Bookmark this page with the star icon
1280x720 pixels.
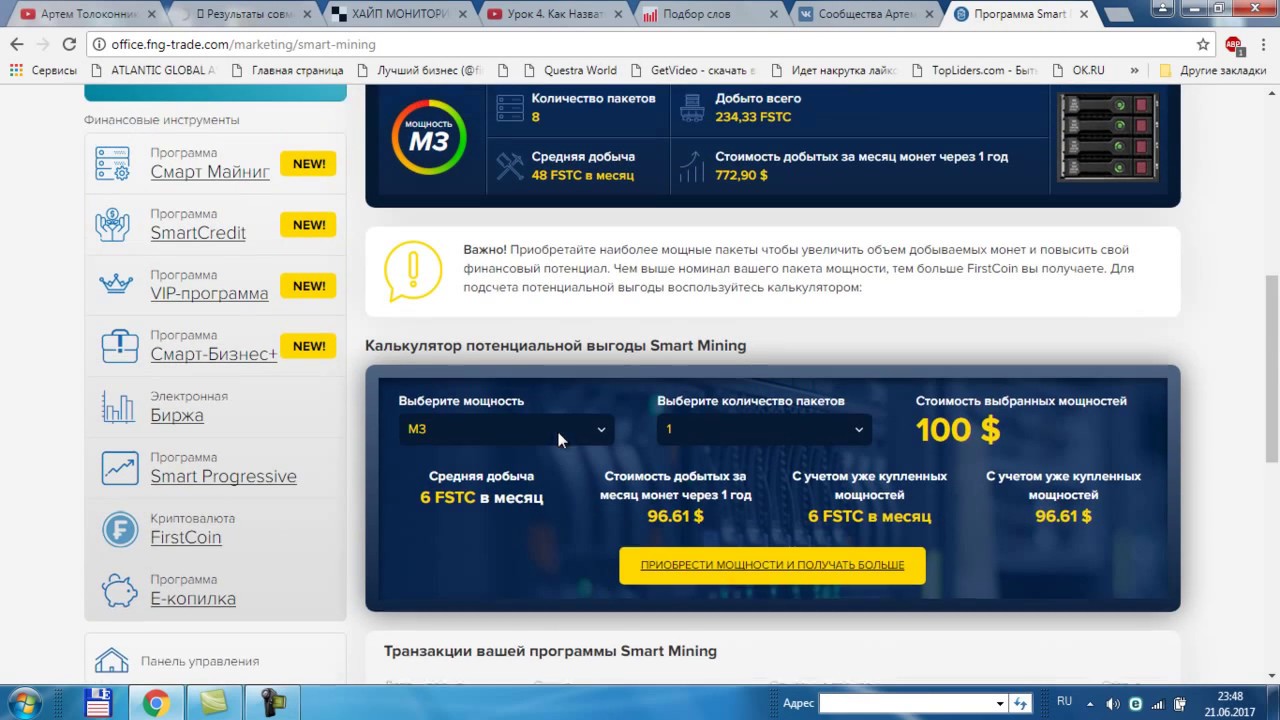[1203, 44]
